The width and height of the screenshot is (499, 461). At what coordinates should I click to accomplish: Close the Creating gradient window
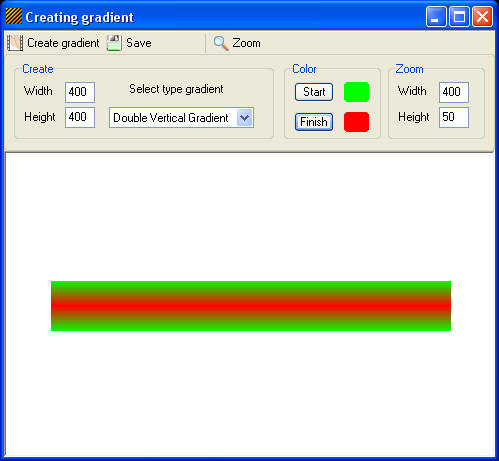[483, 16]
